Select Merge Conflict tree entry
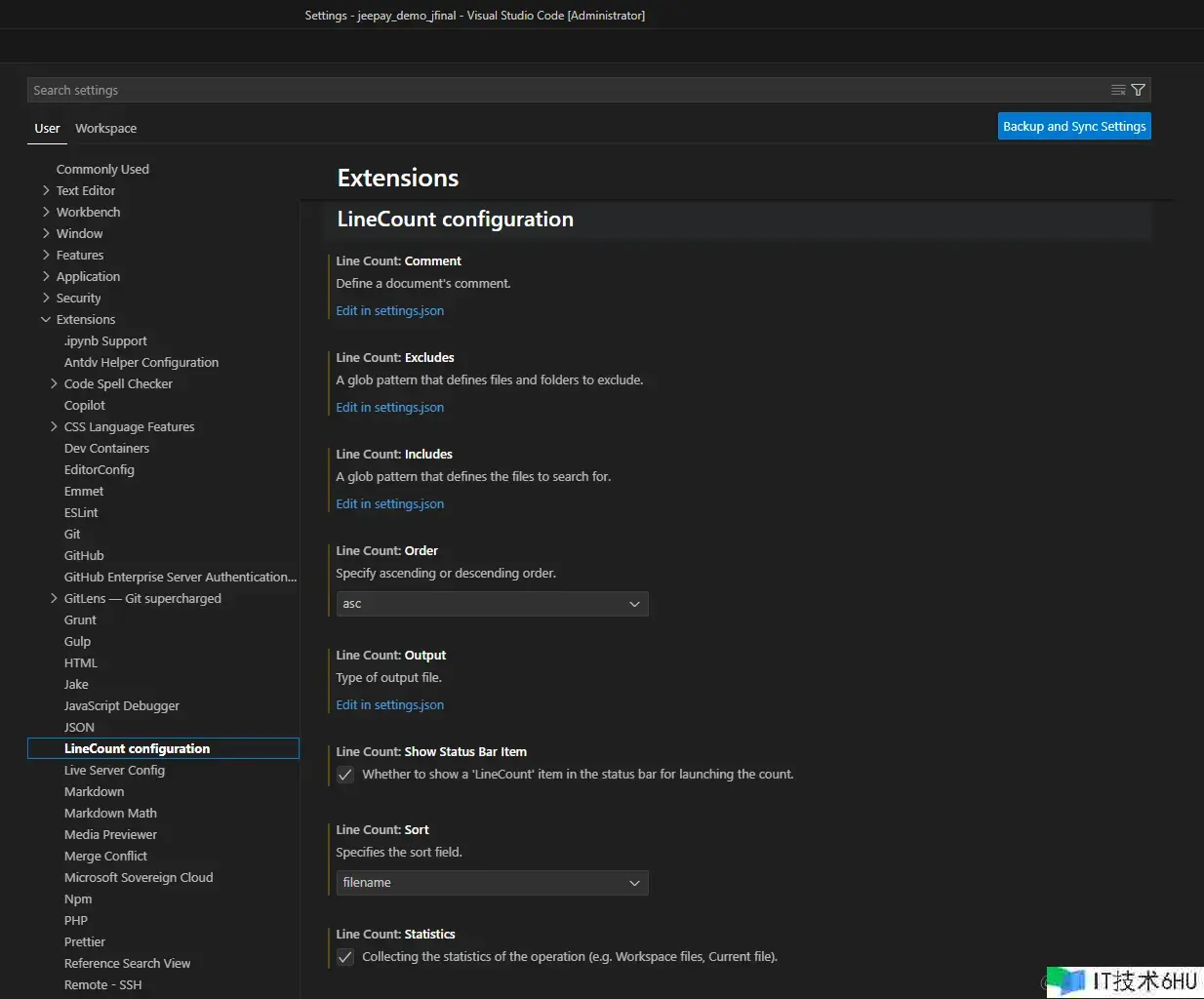Screen dimensions: 1204x999 click(105, 856)
